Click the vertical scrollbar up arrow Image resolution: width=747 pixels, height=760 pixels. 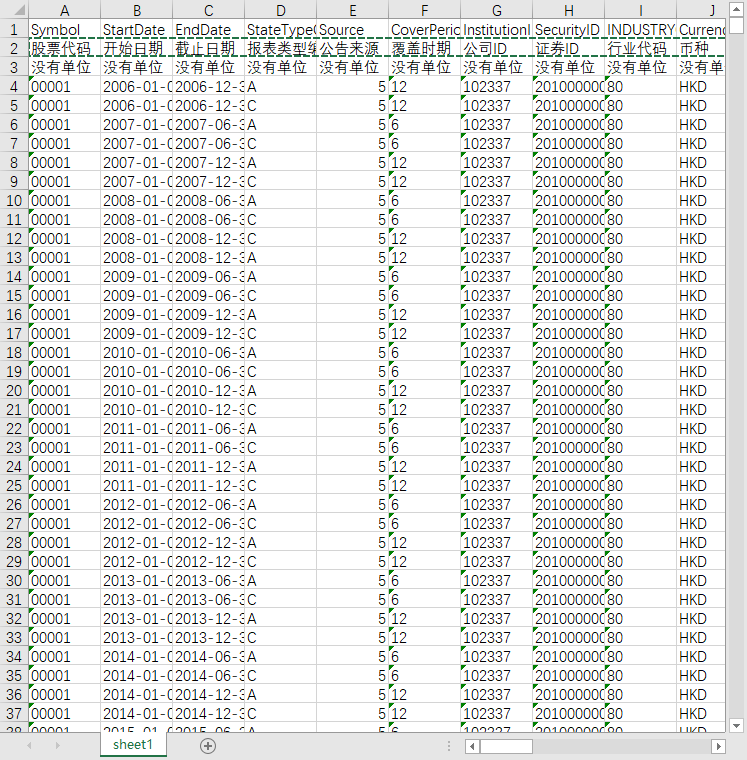[736, 9]
